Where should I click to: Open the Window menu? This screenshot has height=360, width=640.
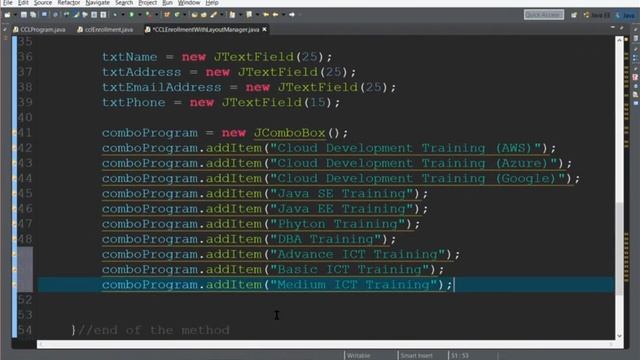[189, 3]
